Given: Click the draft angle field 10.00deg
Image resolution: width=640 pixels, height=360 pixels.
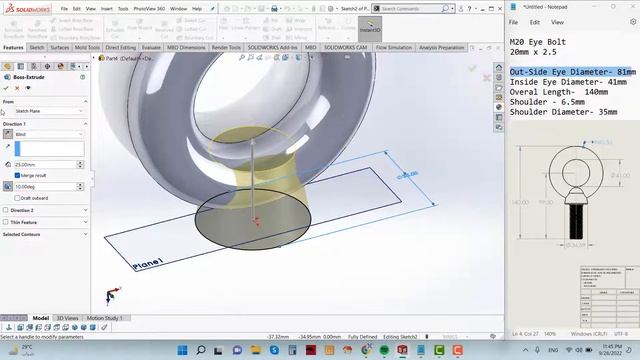Looking at the screenshot, I should (45, 187).
